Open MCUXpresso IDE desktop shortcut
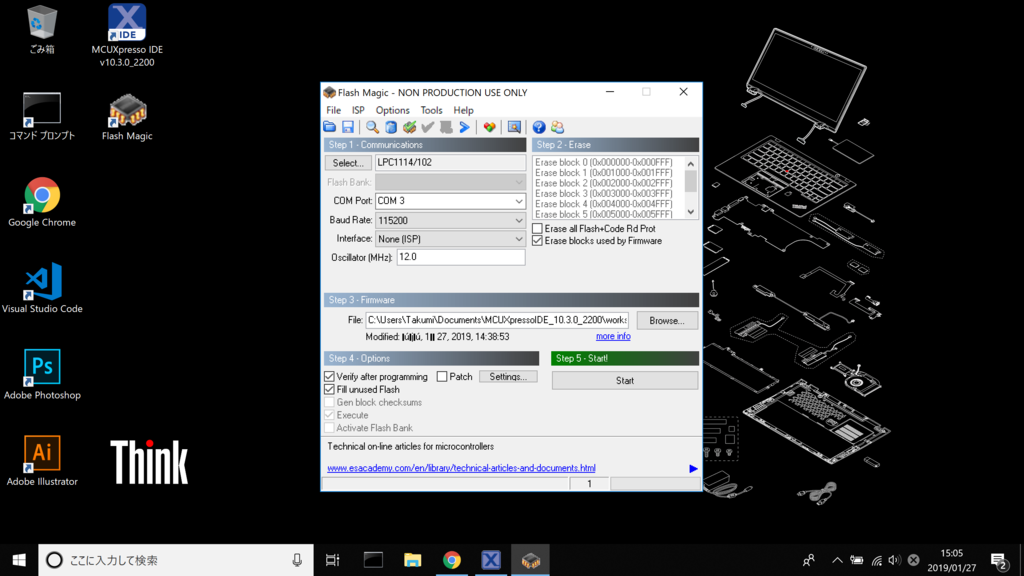1024x576 pixels. click(x=127, y=35)
